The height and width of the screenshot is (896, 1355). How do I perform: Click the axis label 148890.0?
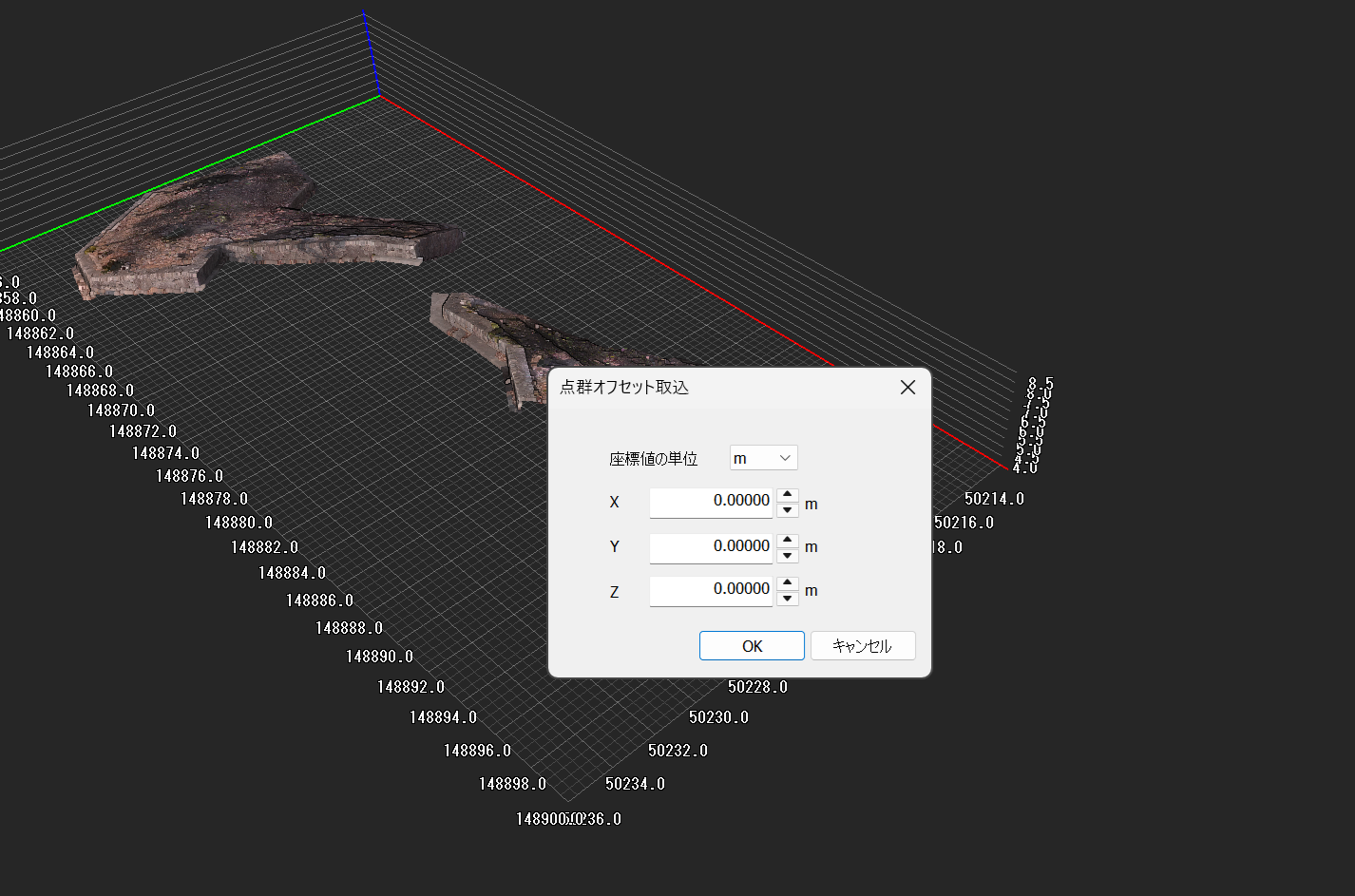[379, 657]
